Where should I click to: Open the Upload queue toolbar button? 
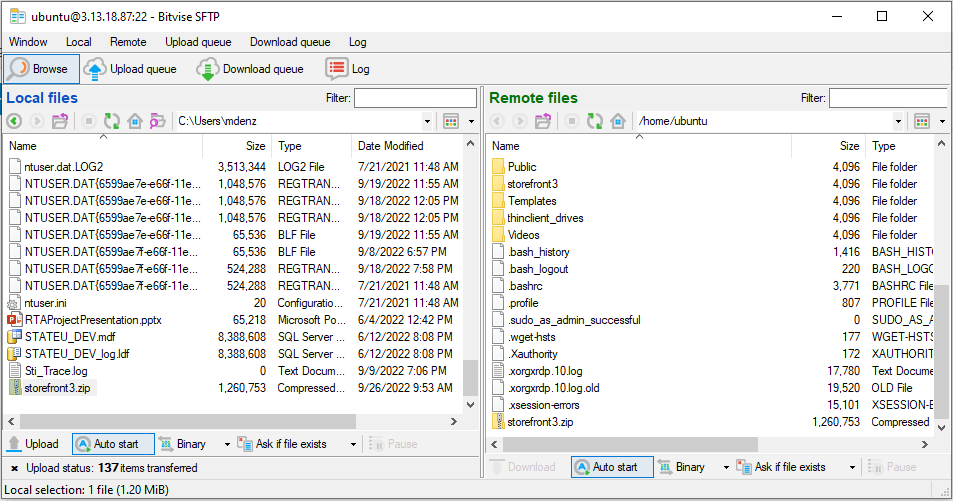[x=129, y=69]
